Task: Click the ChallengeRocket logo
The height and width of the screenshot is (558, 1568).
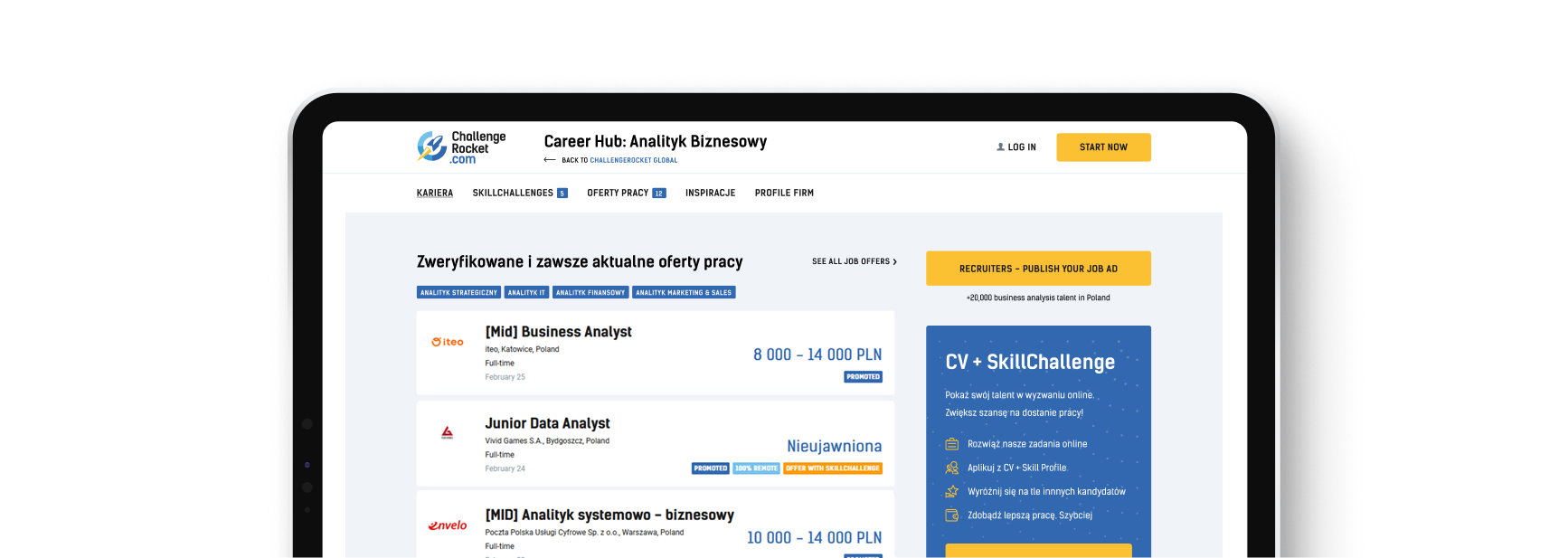Action: [x=461, y=147]
